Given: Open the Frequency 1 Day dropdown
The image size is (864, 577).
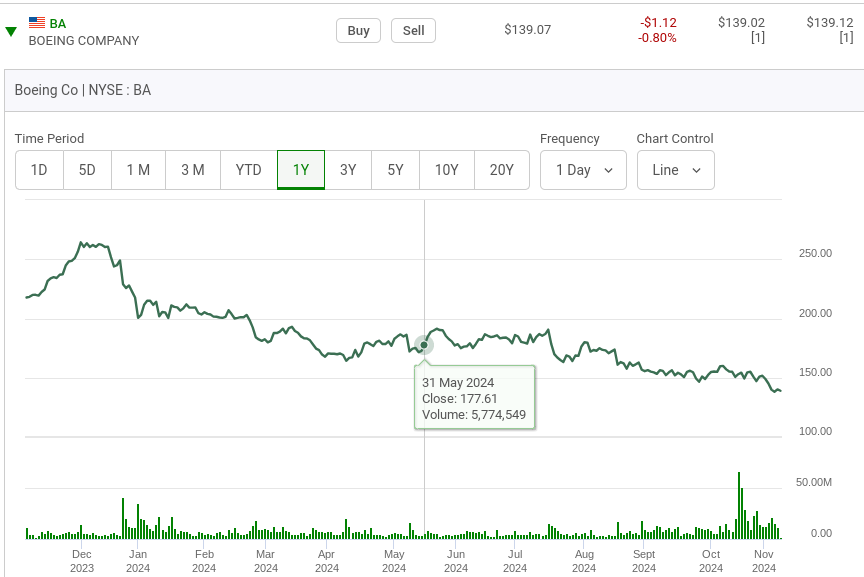Looking at the screenshot, I should pos(583,170).
